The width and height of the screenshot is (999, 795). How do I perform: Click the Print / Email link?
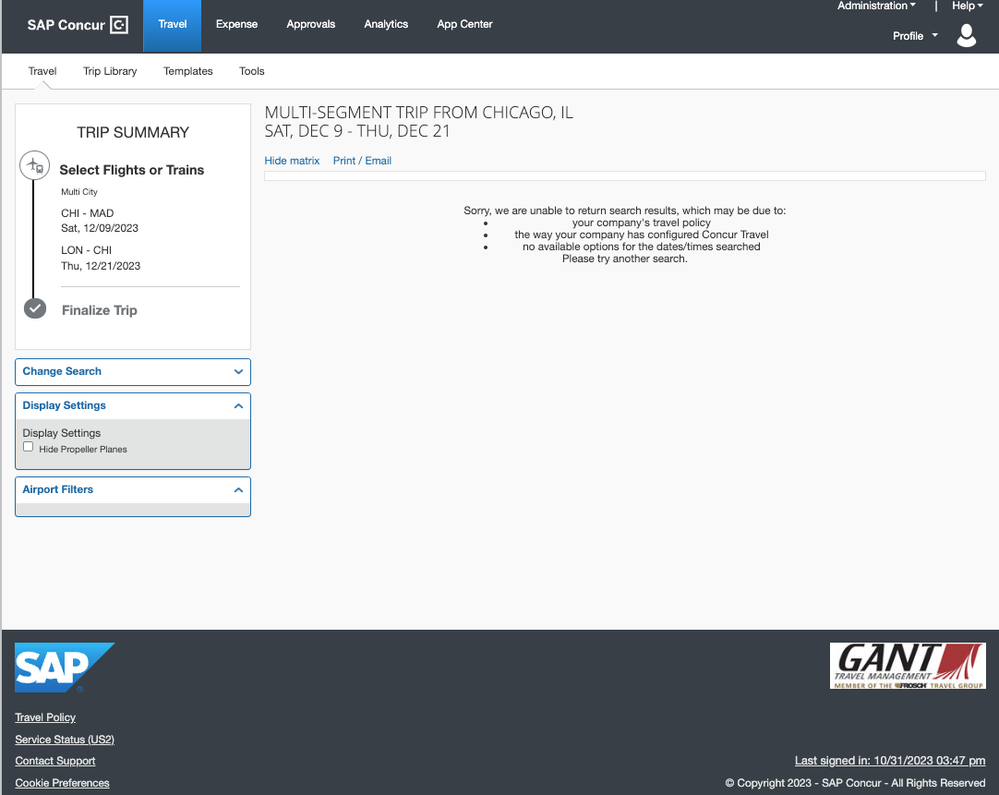[362, 161]
